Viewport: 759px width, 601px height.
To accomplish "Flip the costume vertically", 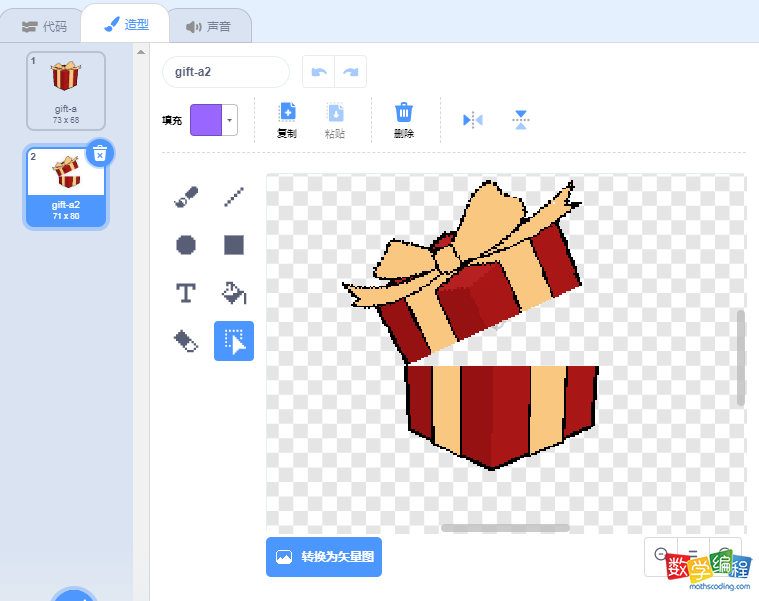I will pos(521,120).
